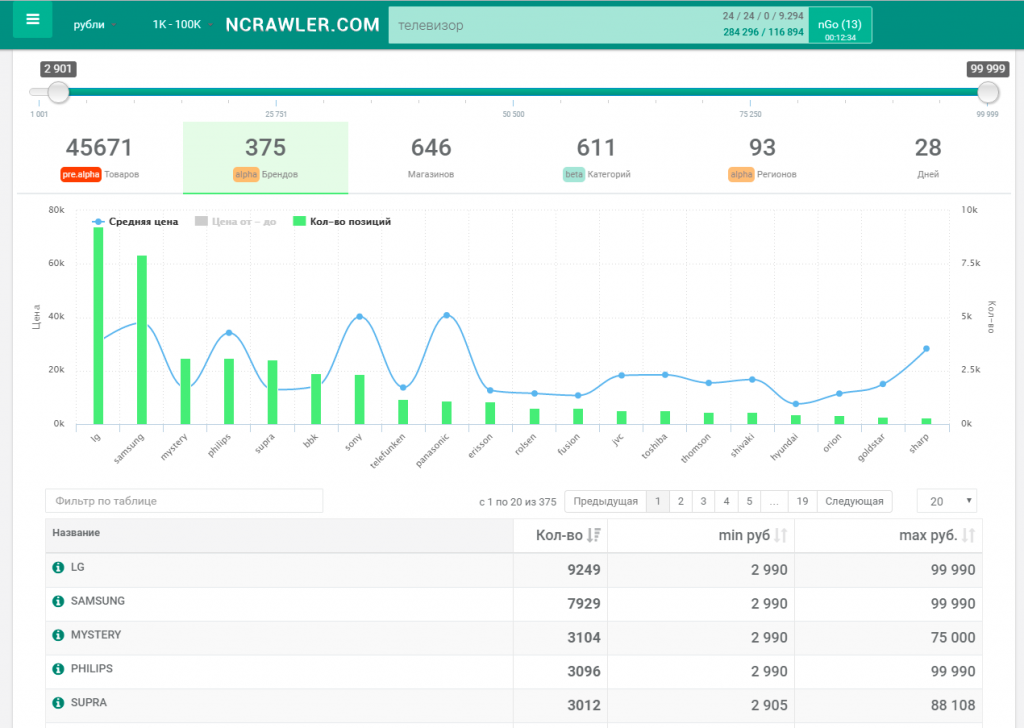
Task: Select the 93 Регионов tab
Action: point(762,157)
